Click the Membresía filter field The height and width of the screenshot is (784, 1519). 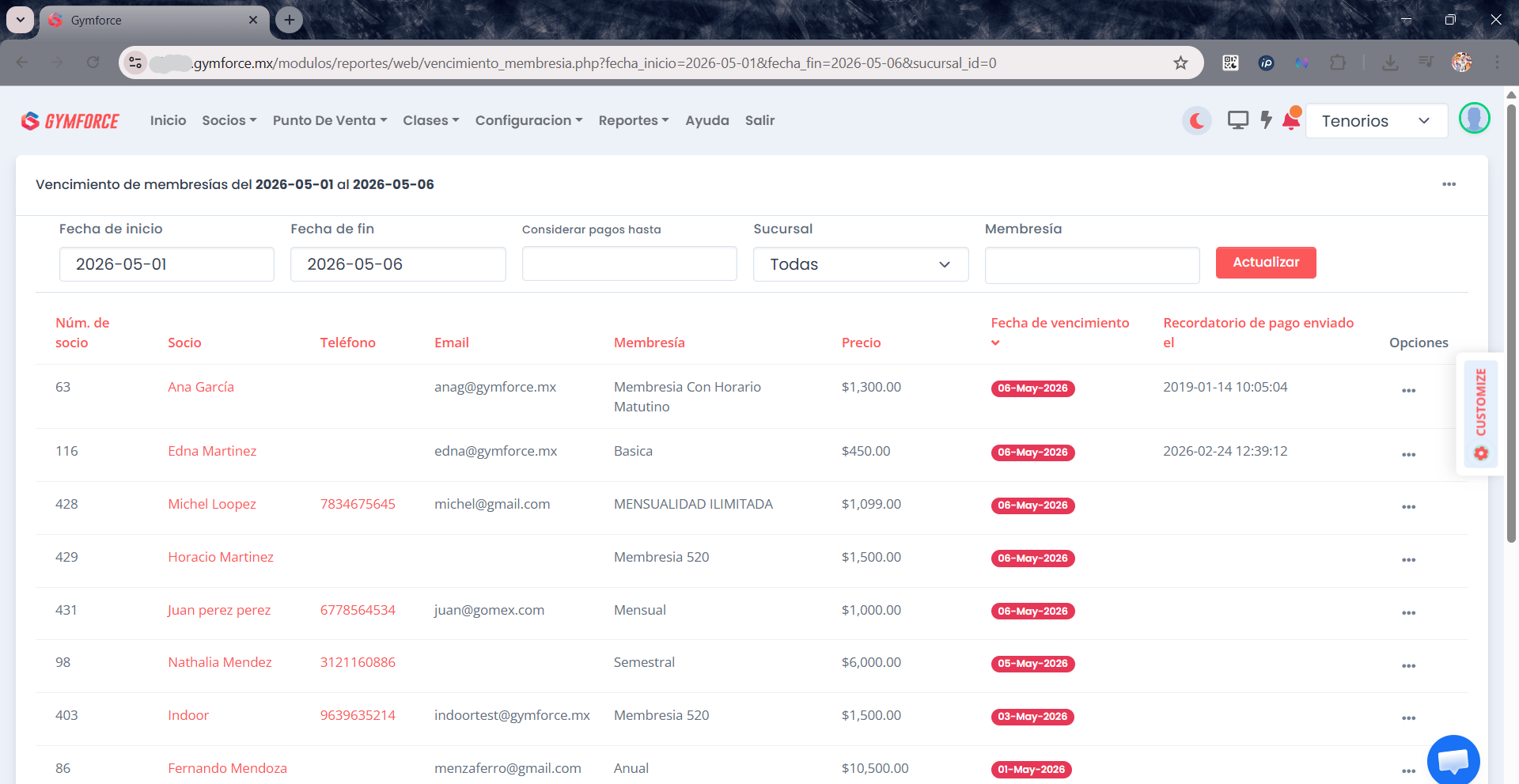tap(1093, 265)
